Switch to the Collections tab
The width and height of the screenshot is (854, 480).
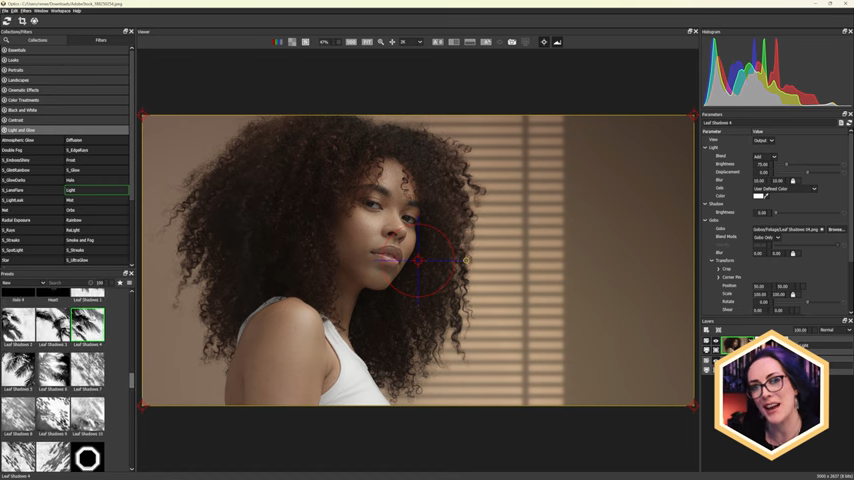tap(37, 40)
